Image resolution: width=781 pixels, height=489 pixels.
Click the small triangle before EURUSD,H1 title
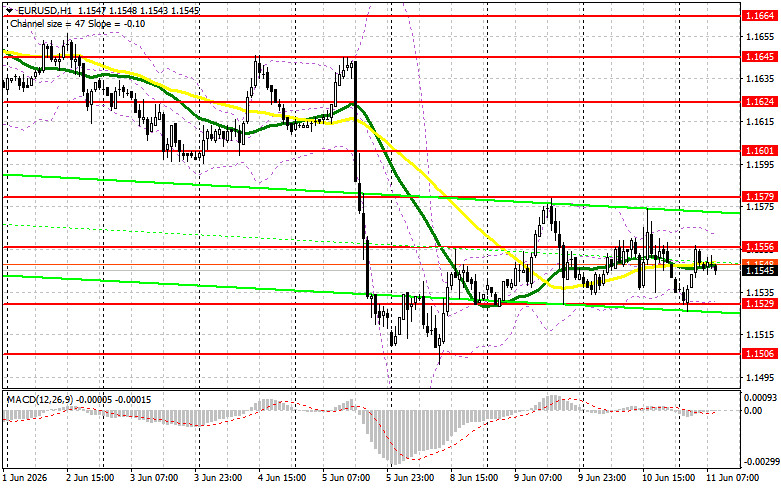pos(10,10)
